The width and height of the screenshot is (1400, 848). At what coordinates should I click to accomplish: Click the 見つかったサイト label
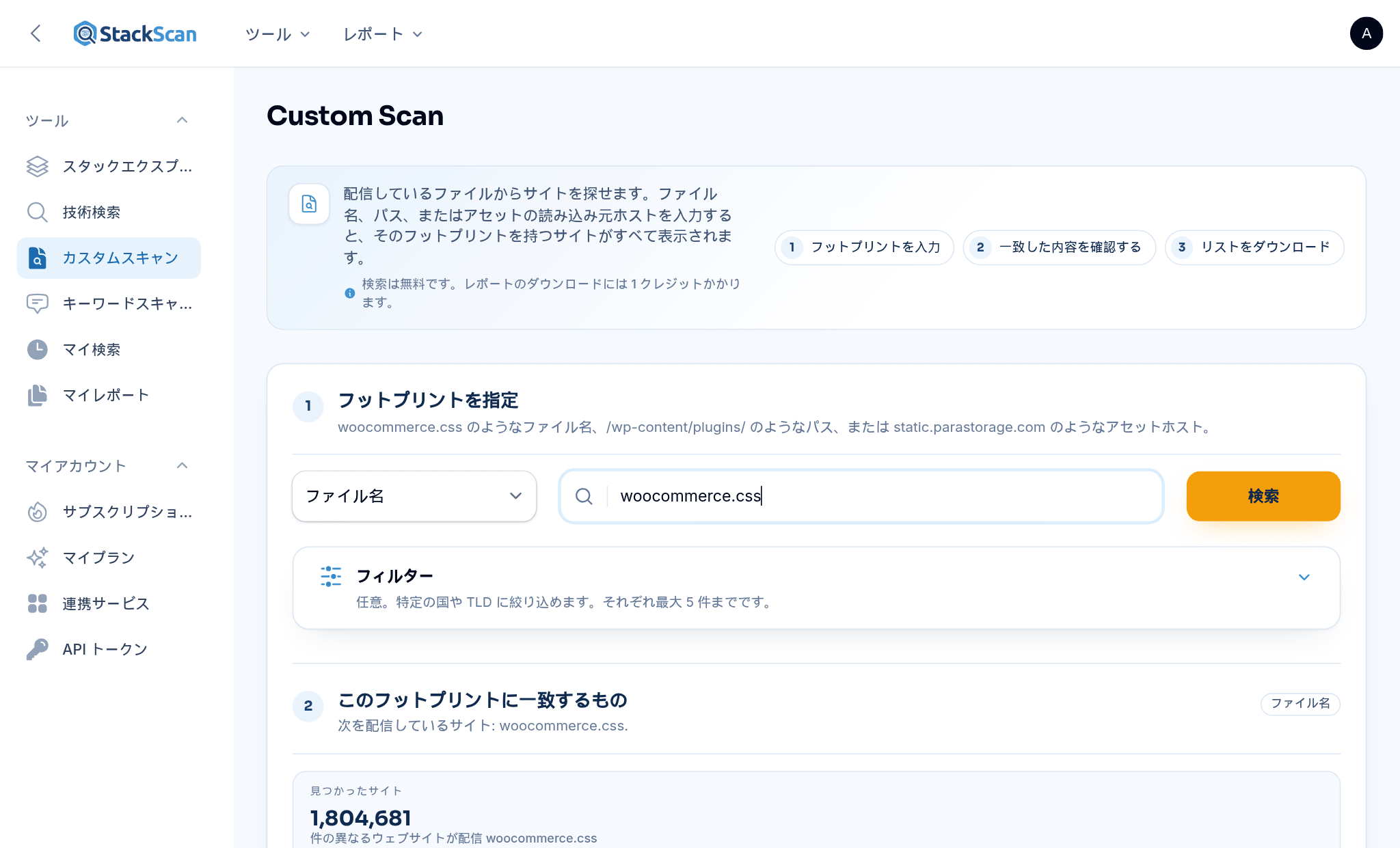(356, 791)
